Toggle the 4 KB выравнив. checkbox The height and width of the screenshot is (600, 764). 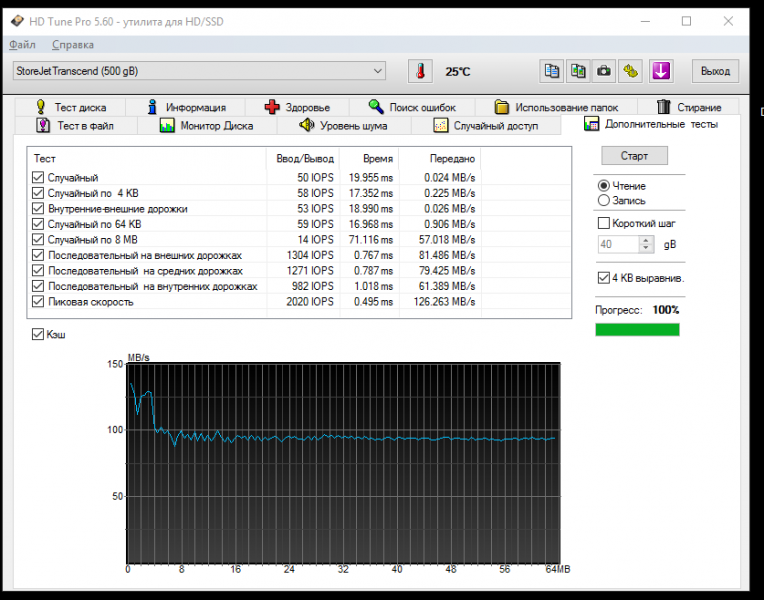(x=603, y=278)
